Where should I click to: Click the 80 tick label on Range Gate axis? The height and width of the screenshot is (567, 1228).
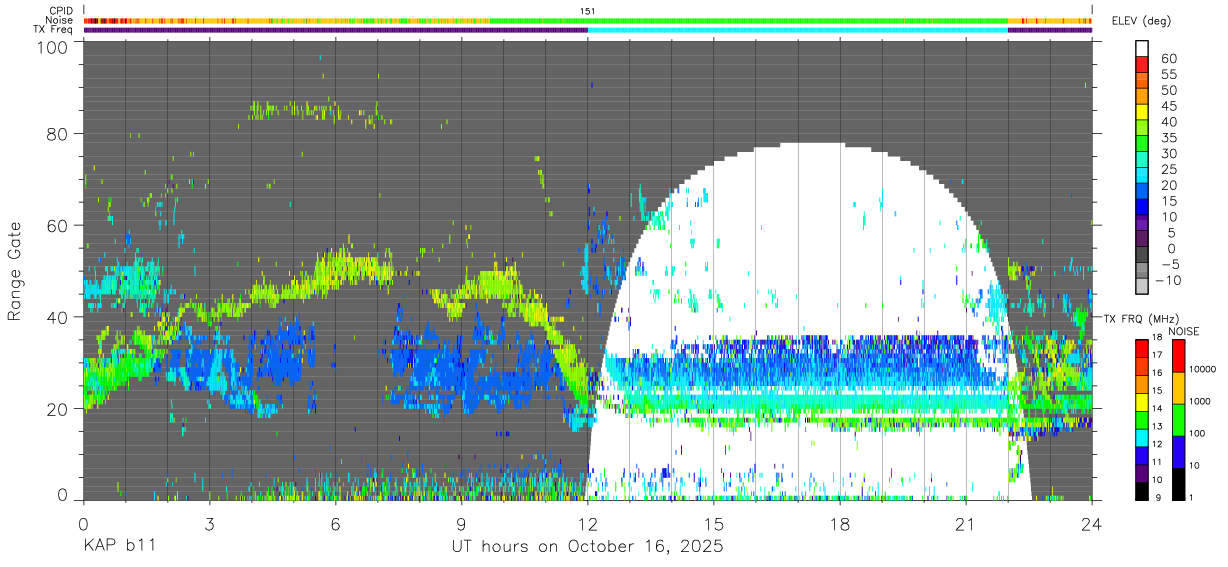(x=58, y=134)
